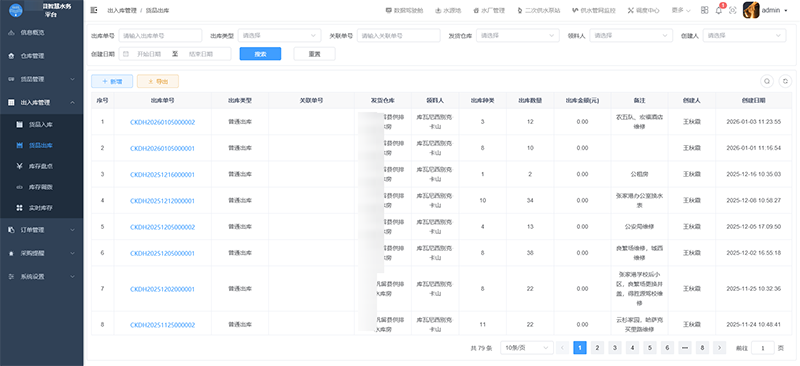Click the remark cell 公租房

tap(639, 175)
